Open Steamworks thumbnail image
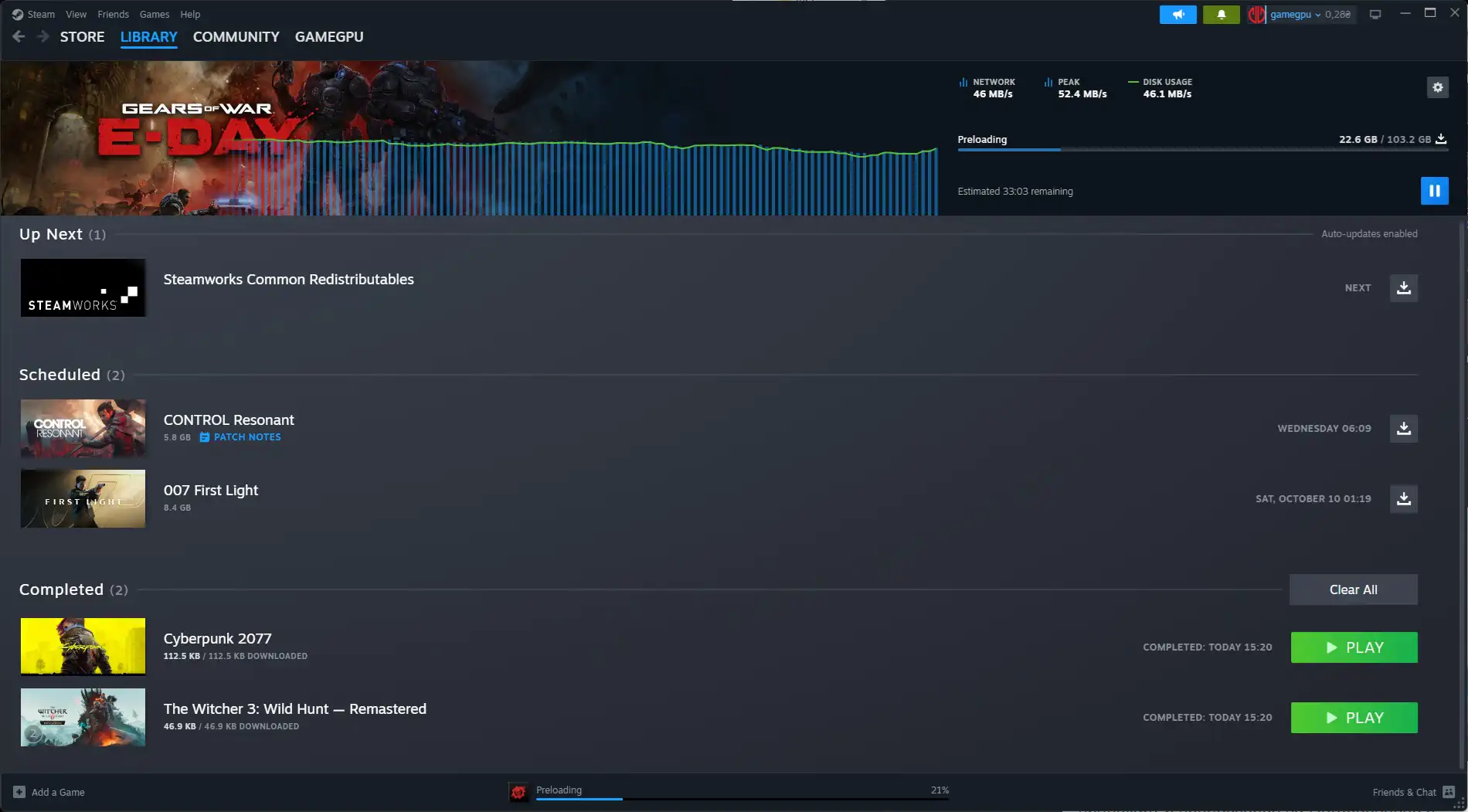This screenshot has height=812, width=1468. 83,288
